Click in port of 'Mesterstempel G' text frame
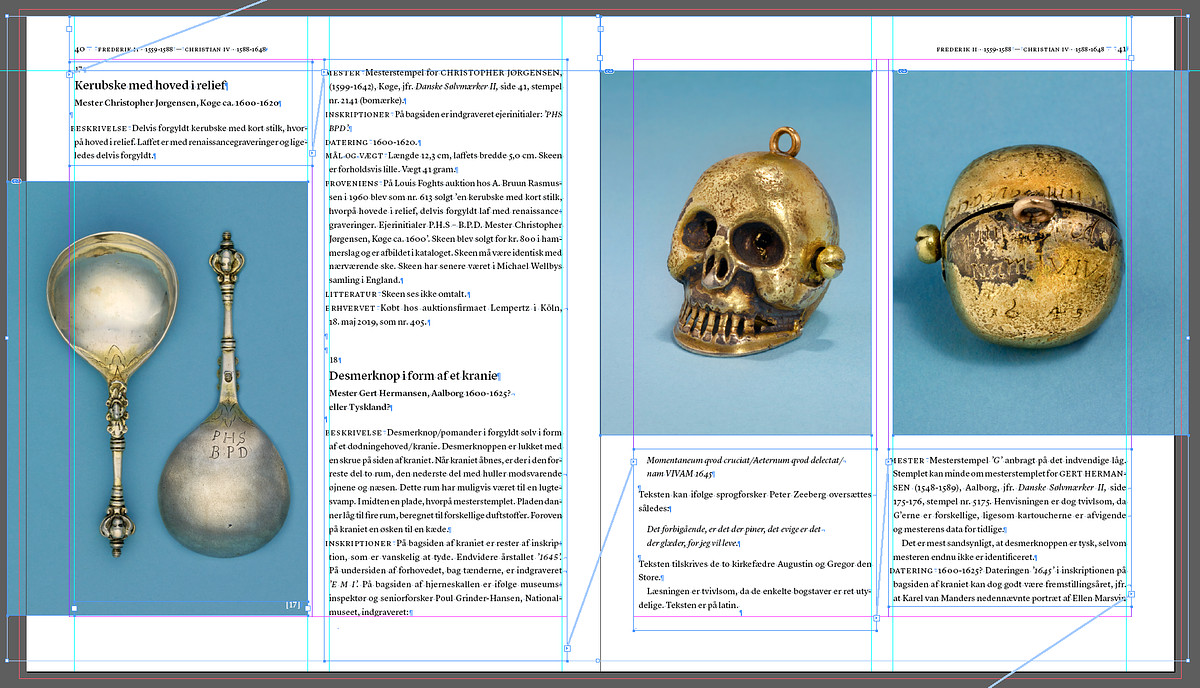 (x=889, y=462)
